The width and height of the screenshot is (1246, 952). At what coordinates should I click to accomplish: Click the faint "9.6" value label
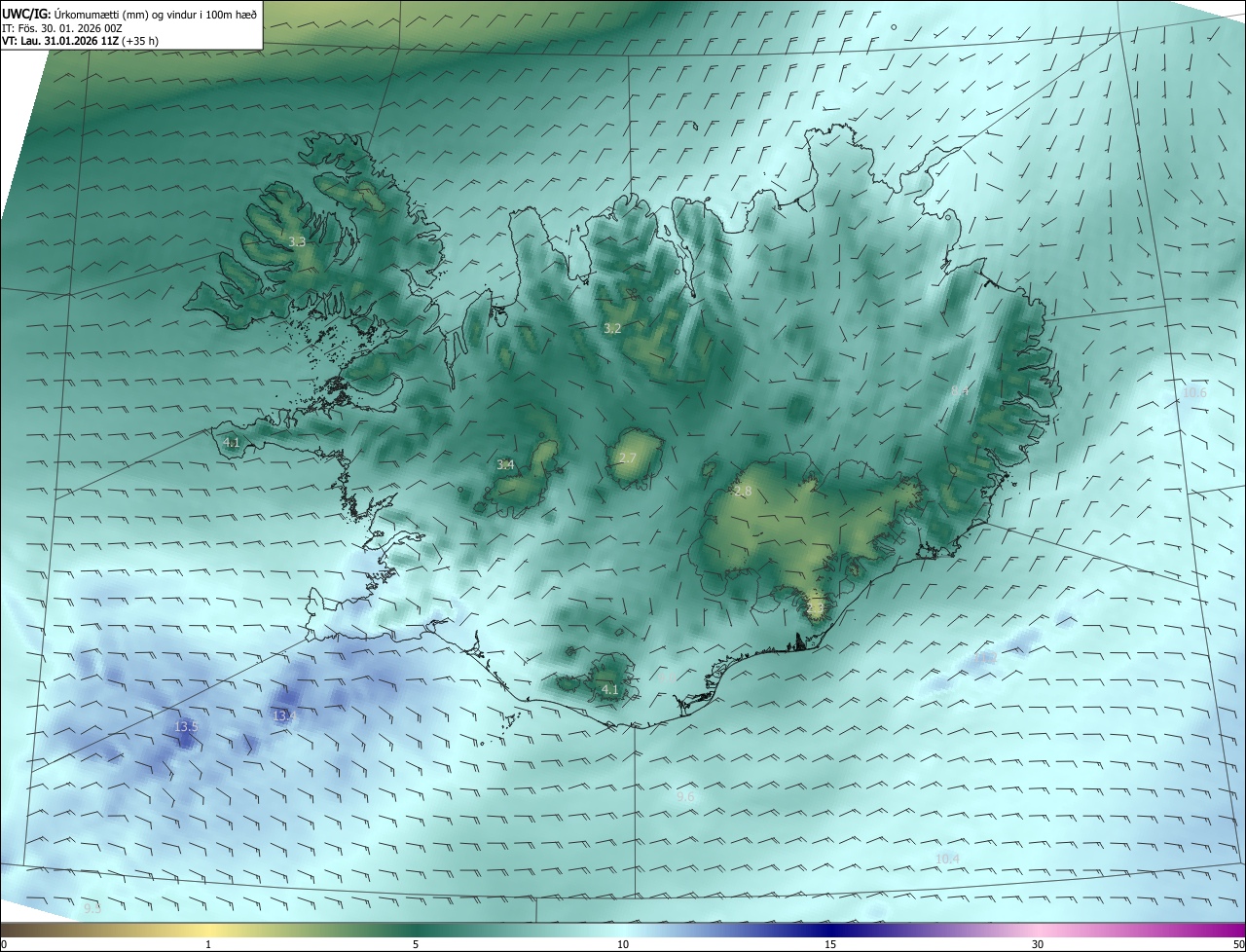[x=686, y=797]
